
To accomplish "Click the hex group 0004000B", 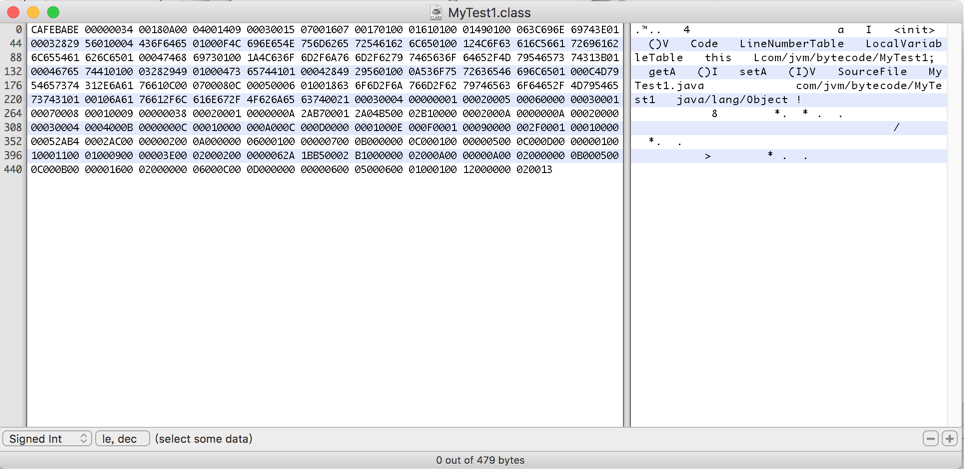I will pos(109,128).
